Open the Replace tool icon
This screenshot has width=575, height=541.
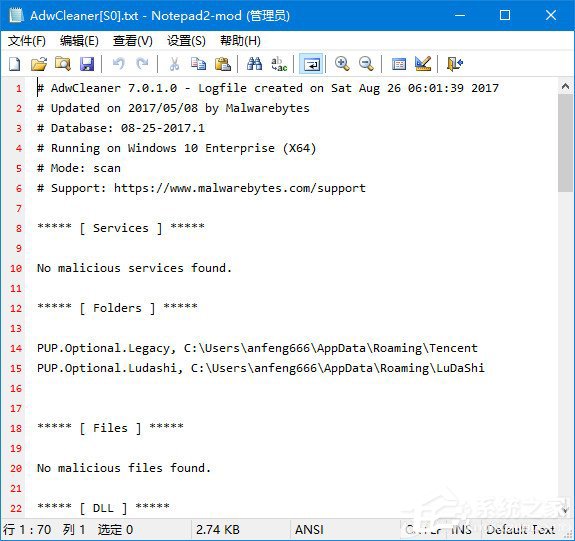279,64
